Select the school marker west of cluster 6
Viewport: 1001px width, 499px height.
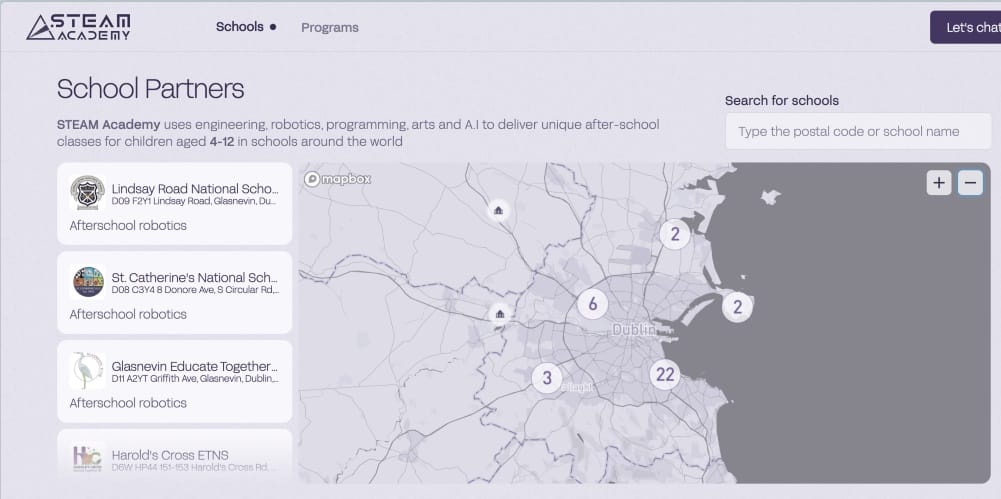pos(499,314)
